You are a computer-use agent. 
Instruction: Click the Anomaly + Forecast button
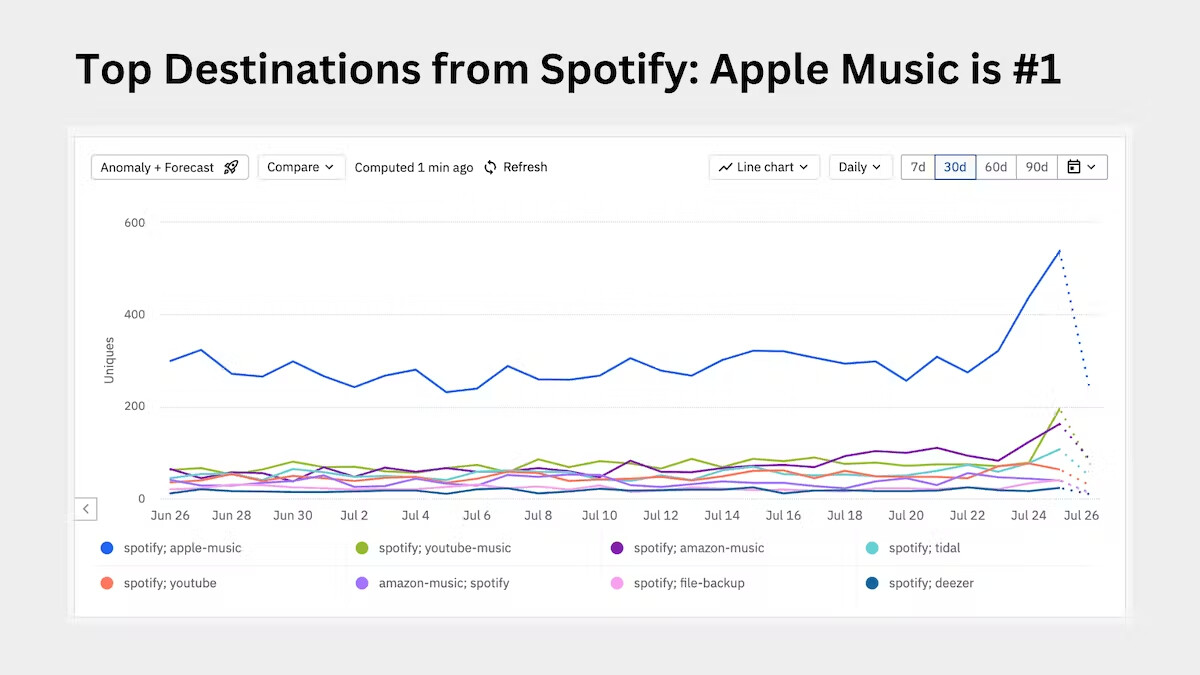pyautogui.click(x=170, y=167)
